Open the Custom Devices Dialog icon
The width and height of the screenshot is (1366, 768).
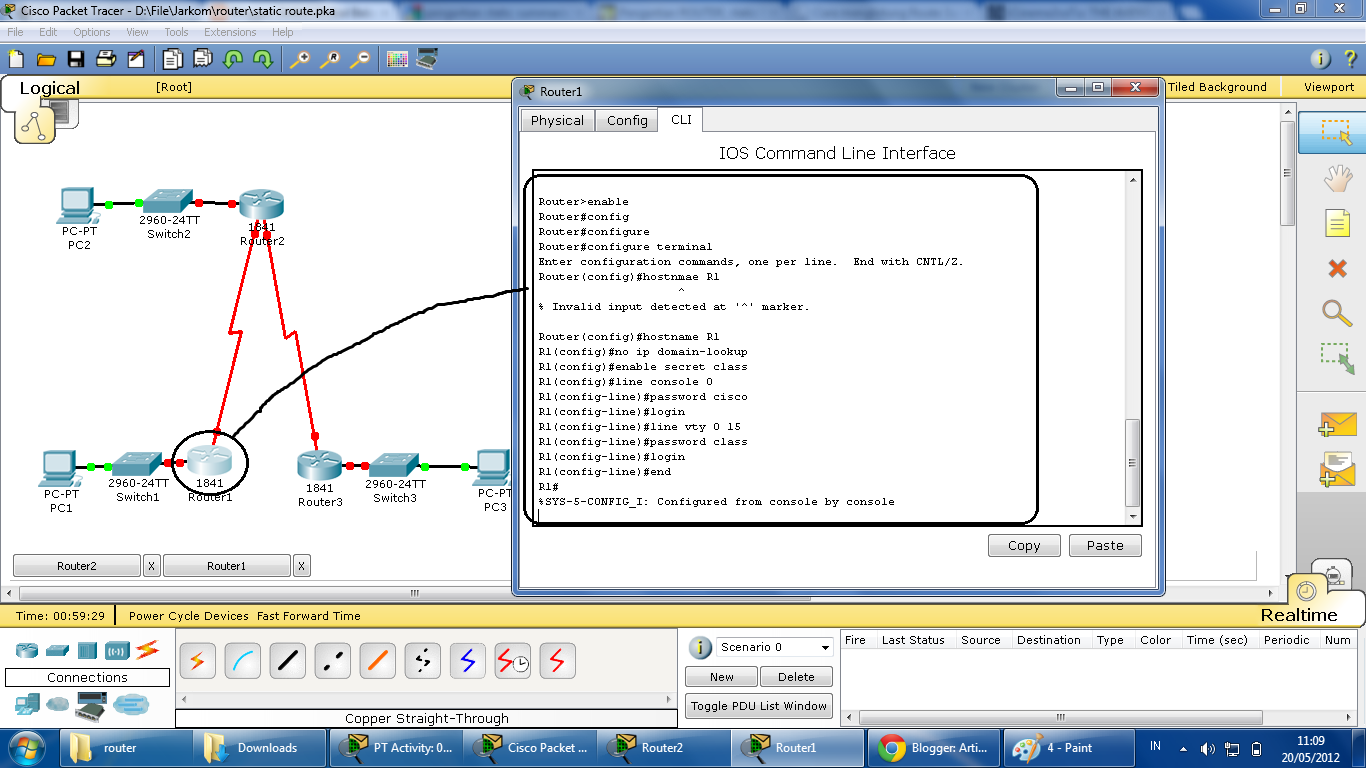tap(427, 59)
